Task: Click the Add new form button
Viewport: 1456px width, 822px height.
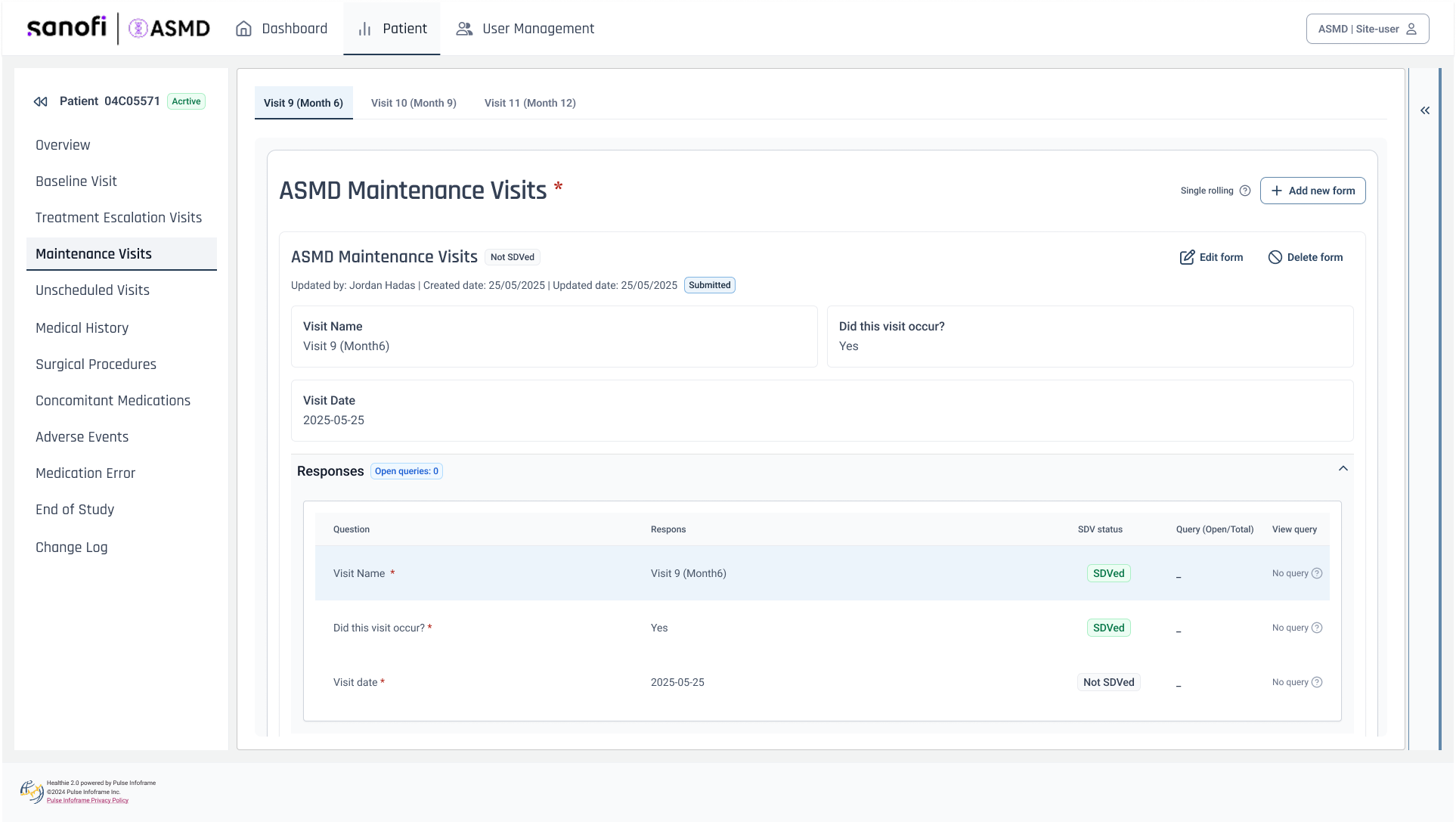Action: (x=1312, y=191)
